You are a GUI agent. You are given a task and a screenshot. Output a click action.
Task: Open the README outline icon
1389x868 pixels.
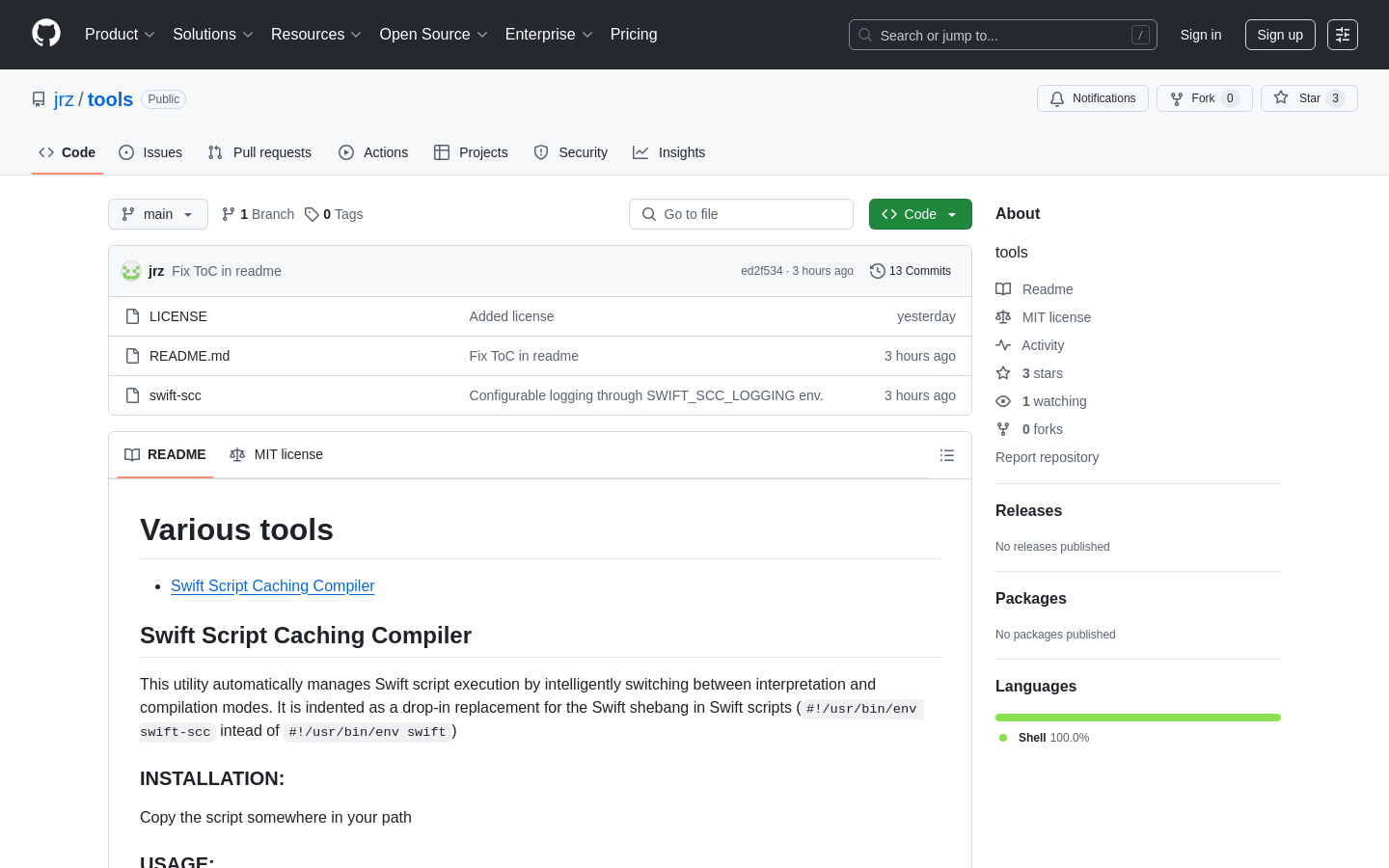click(x=947, y=455)
